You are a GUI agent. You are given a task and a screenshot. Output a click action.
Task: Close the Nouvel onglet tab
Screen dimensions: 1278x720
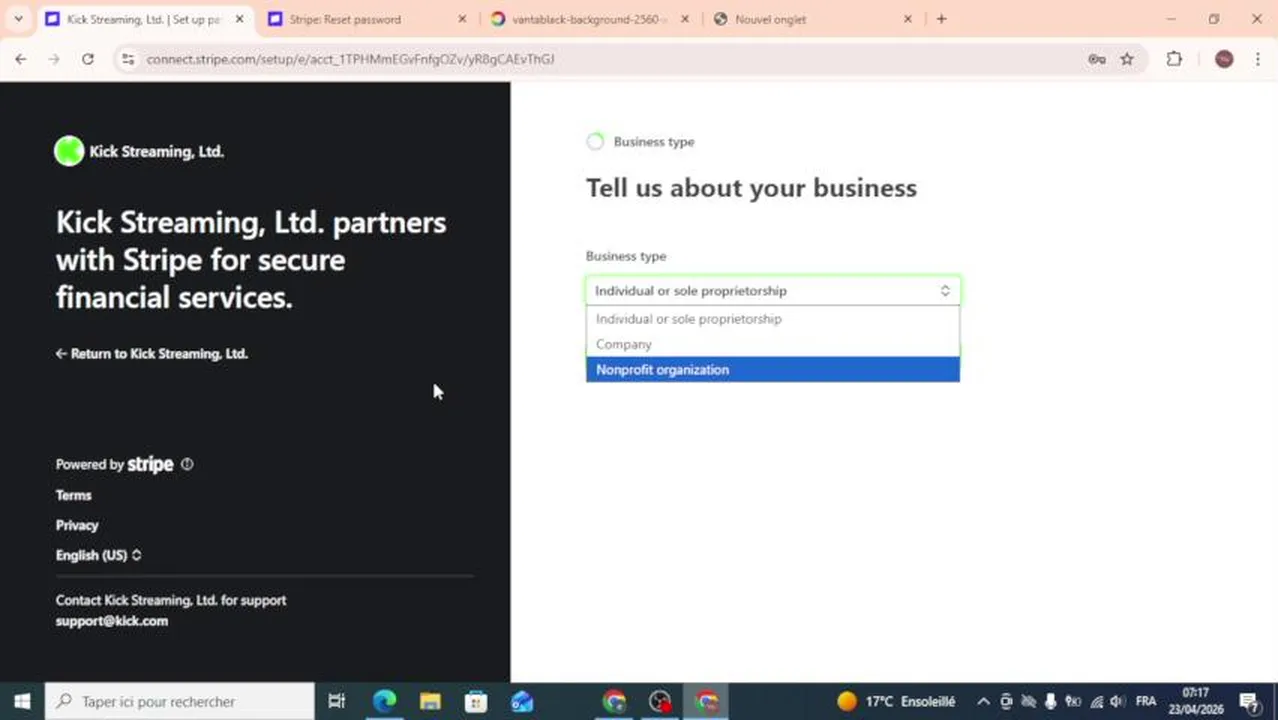(x=908, y=19)
